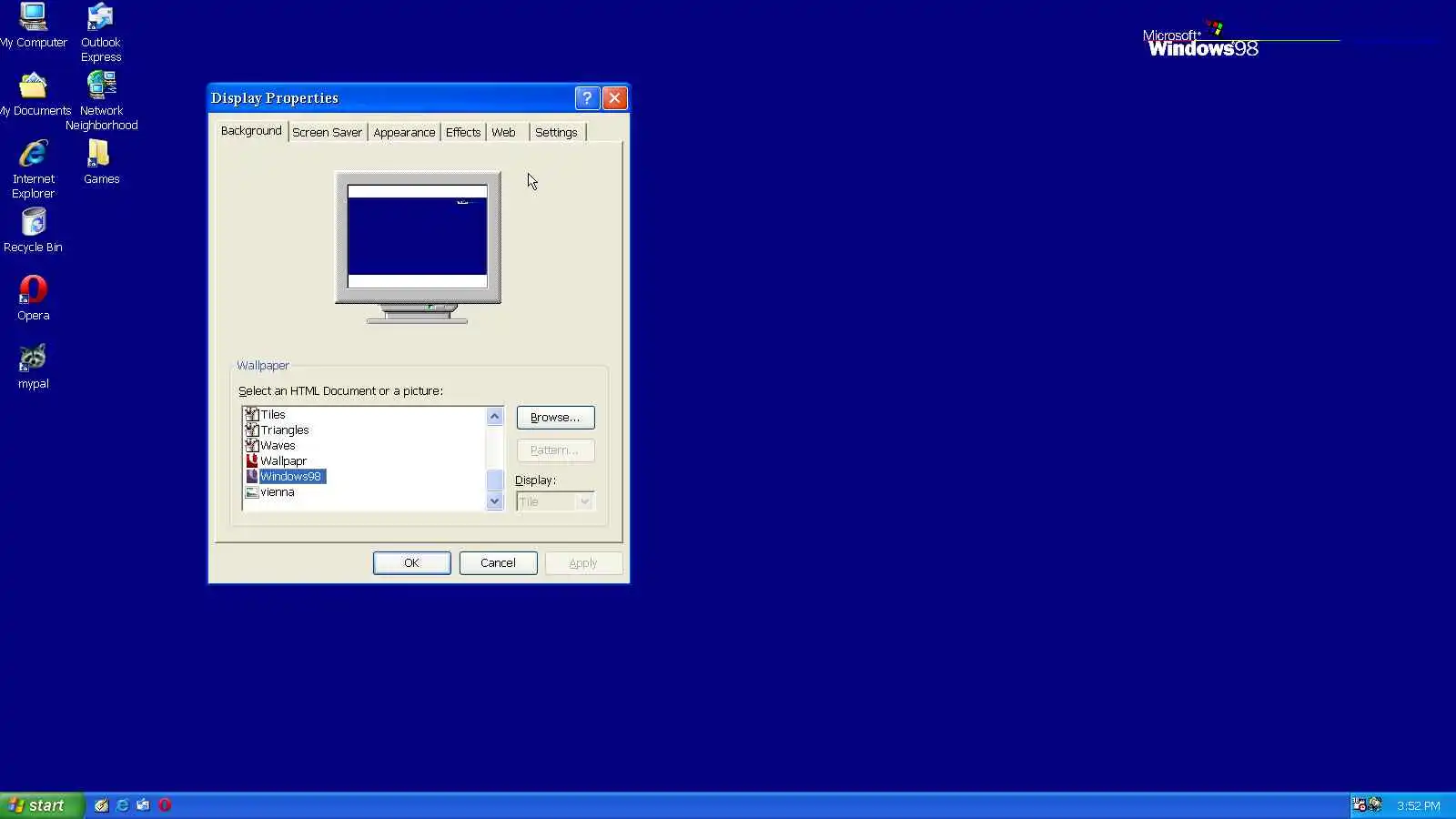Confirm with the OK button
This screenshot has width=1456, height=819.
[x=411, y=563]
